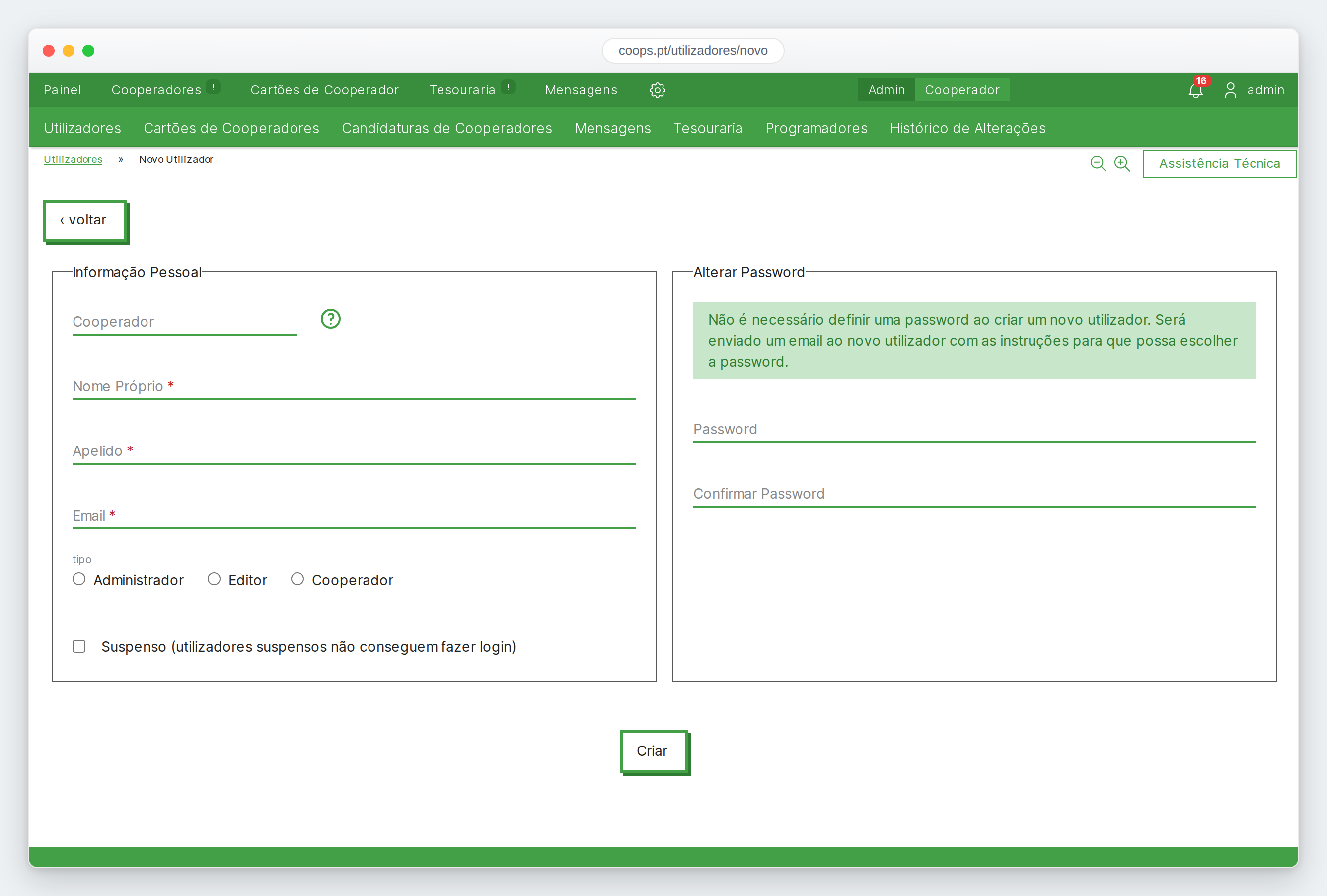Viewport: 1327px width, 896px height.
Task: Submit the form with Criar button
Action: coord(655,751)
